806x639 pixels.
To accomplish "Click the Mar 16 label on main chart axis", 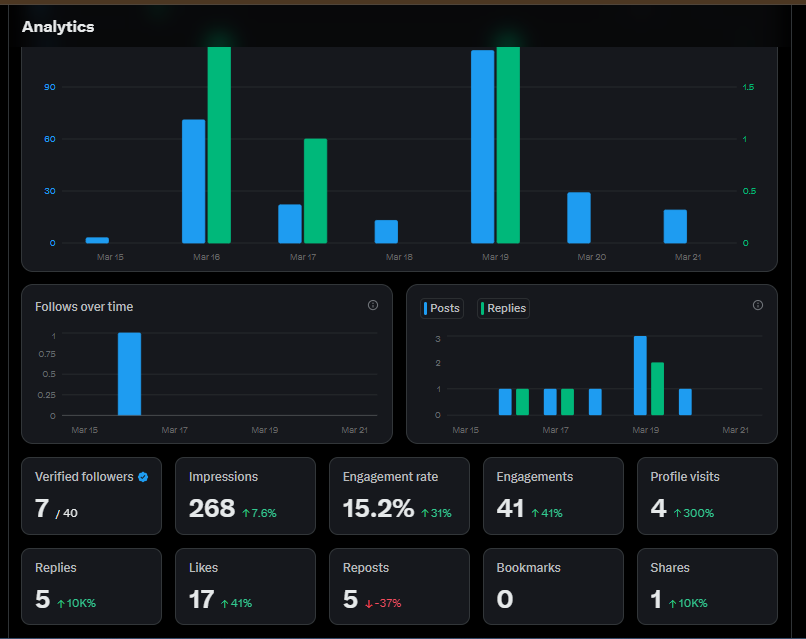I will tap(207, 257).
